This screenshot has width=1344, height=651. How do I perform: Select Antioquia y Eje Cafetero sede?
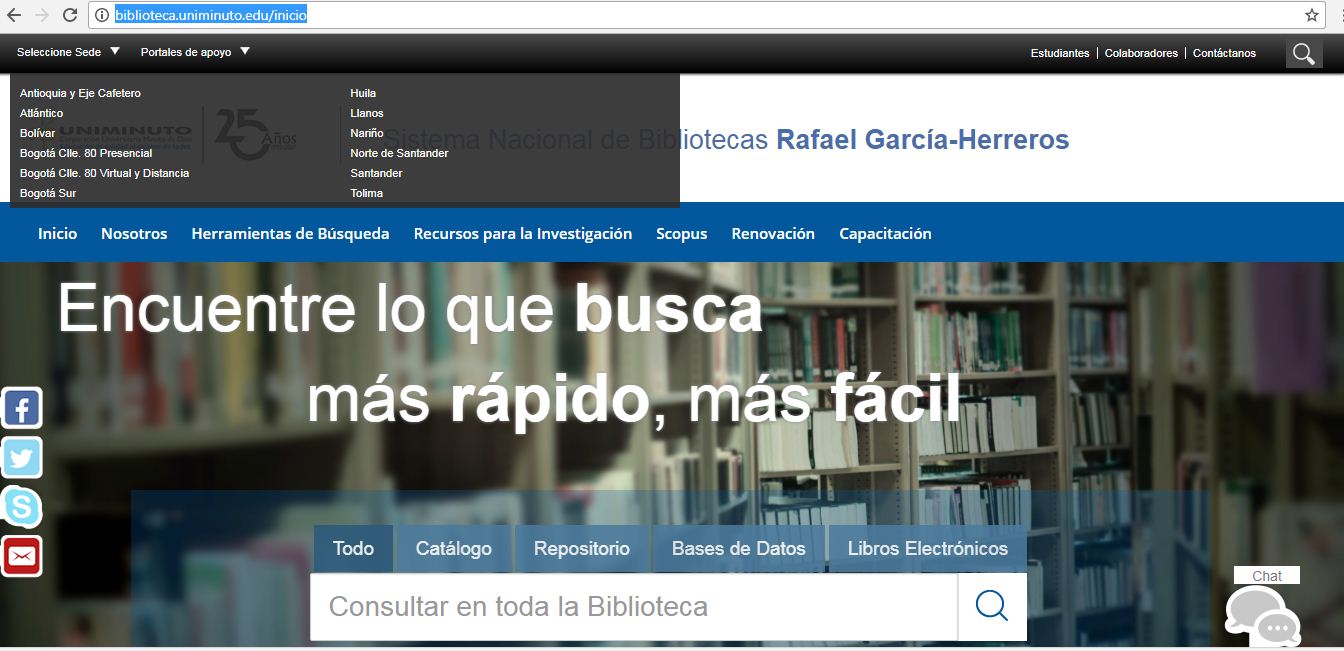[x=80, y=93]
